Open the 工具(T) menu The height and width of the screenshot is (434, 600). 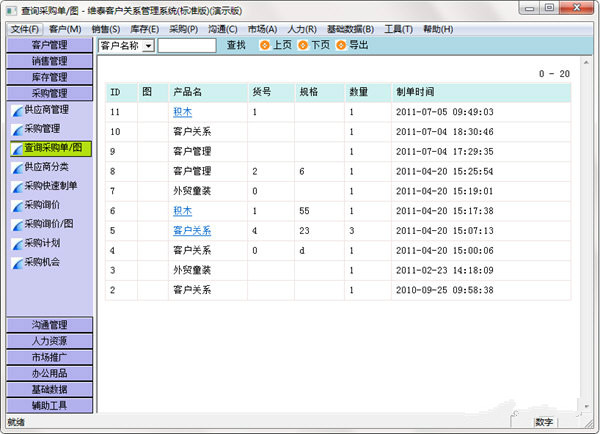(399, 29)
